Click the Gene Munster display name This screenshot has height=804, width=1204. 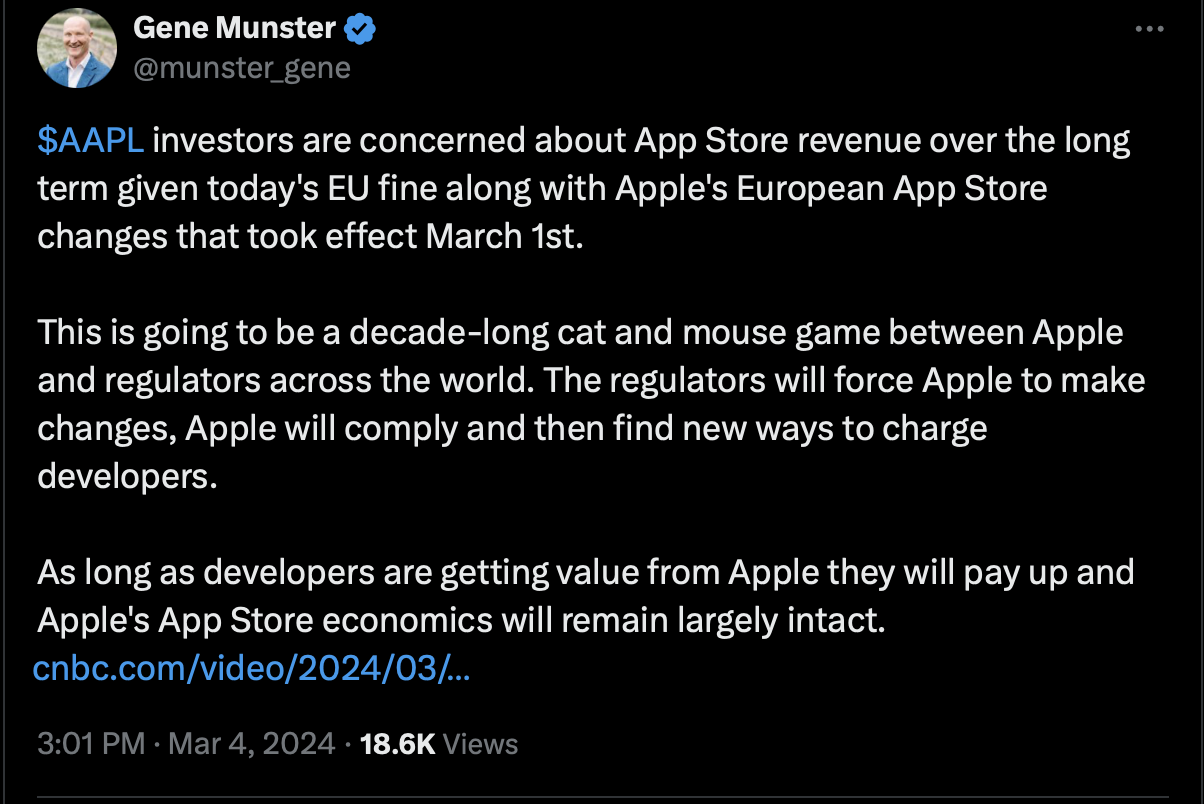pos(234,29)
